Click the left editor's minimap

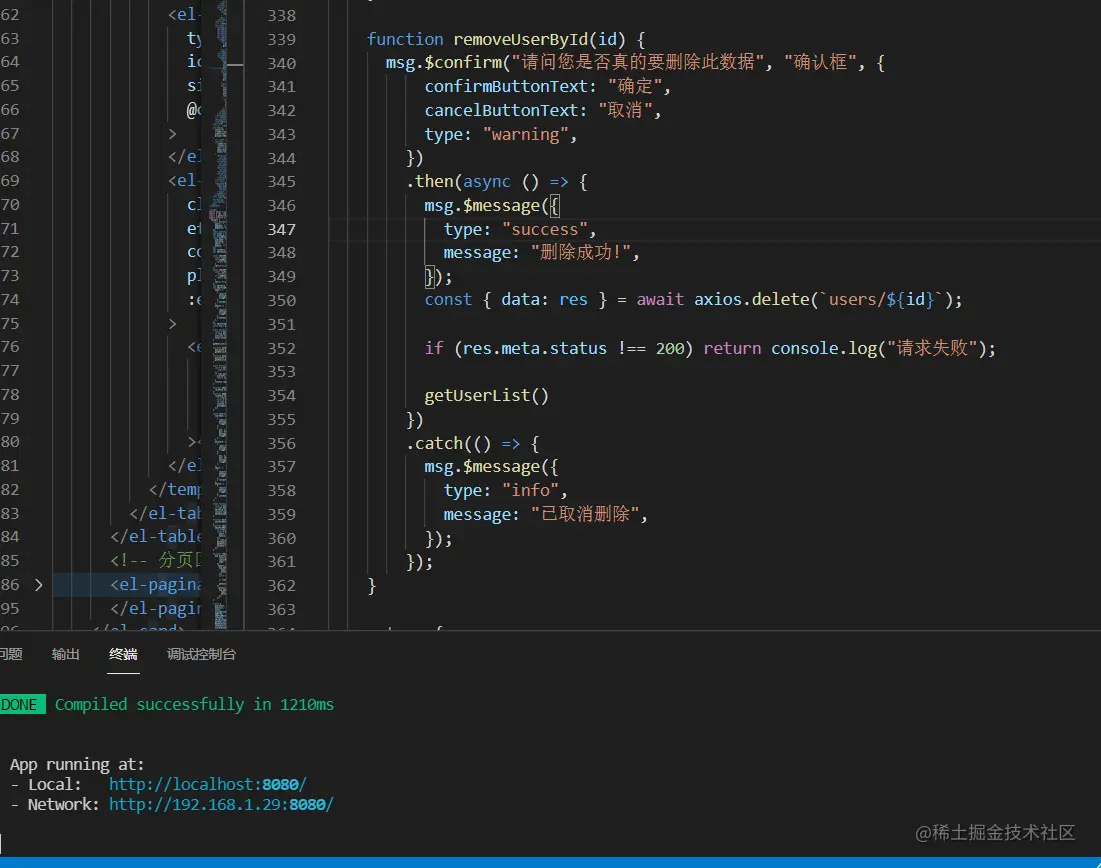click(x=220, y=315)
